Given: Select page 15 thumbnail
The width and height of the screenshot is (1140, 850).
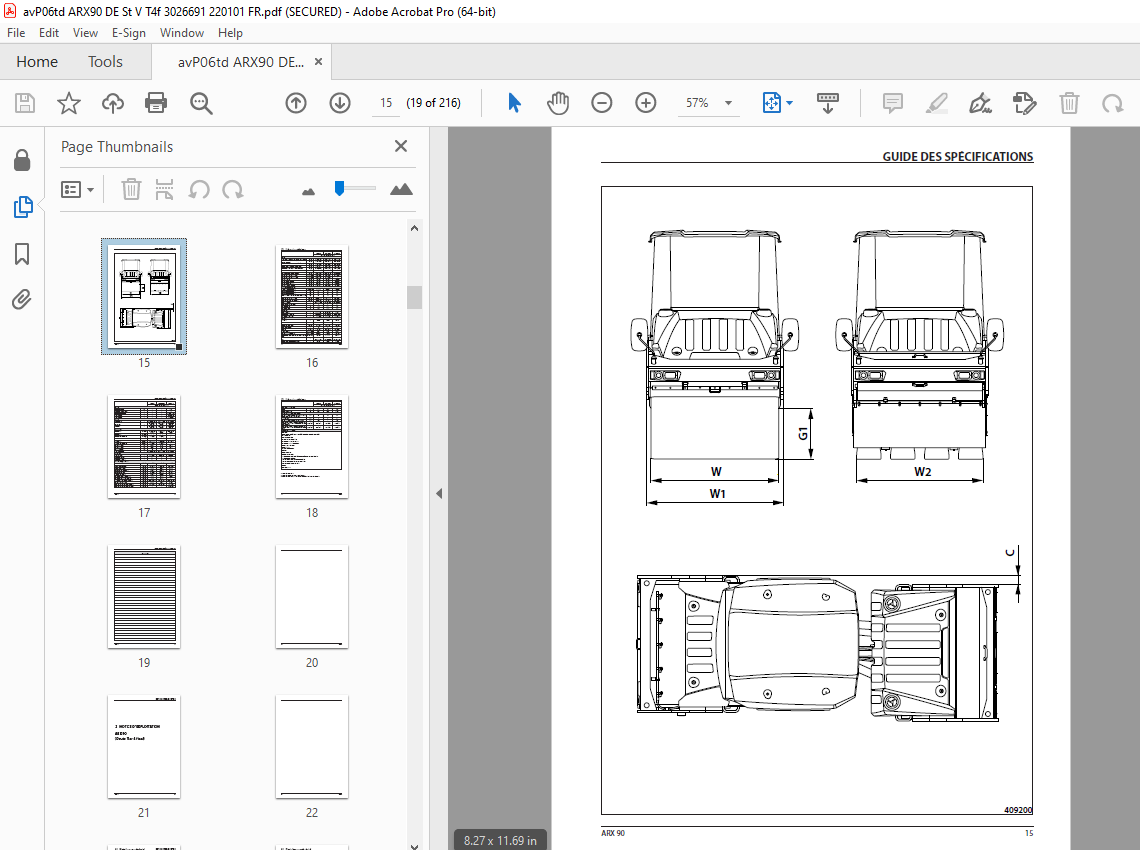Looking at the screenshot, I should coord(144,297).
